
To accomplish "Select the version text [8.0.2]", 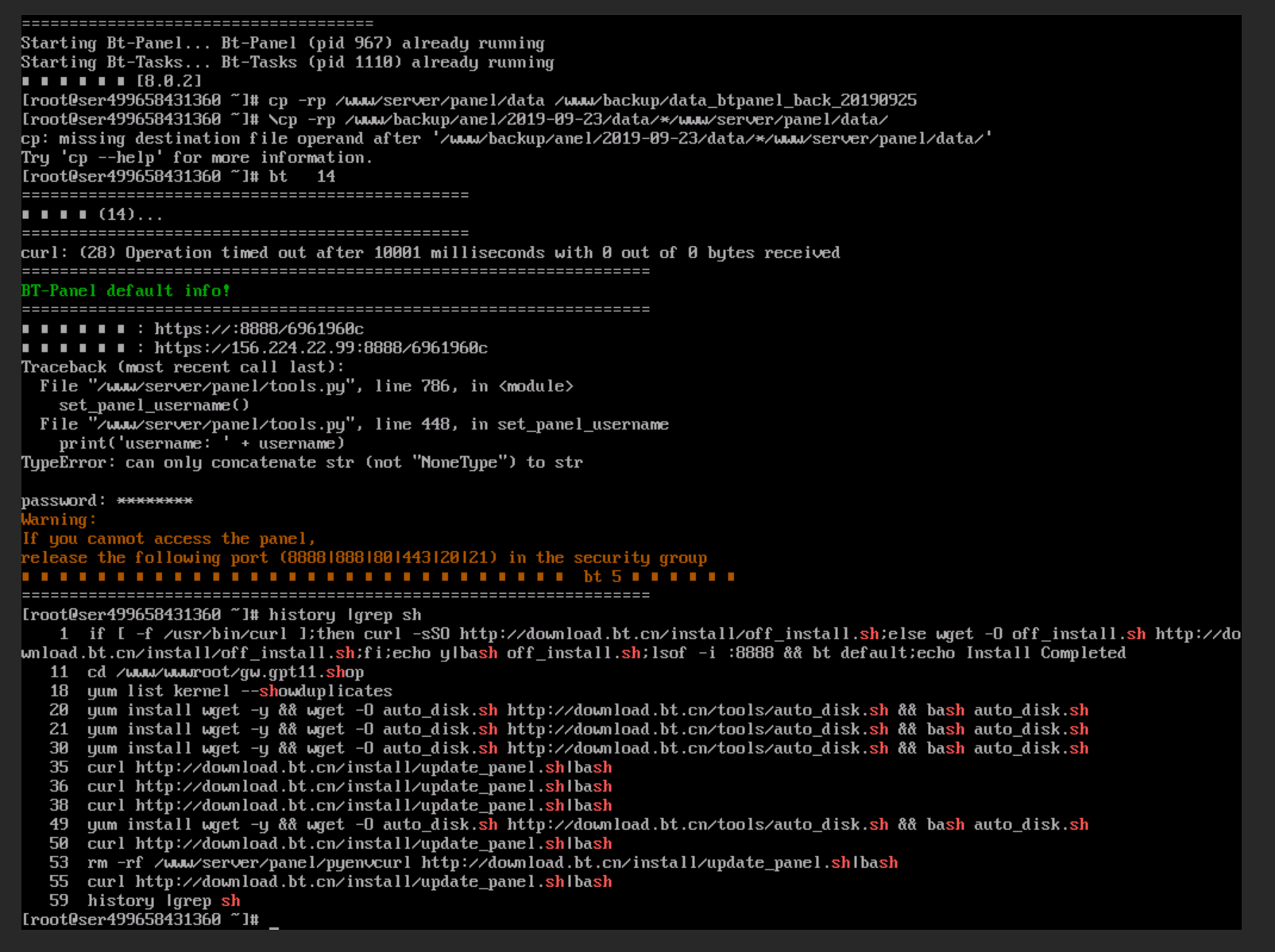I will click(168, 81).
